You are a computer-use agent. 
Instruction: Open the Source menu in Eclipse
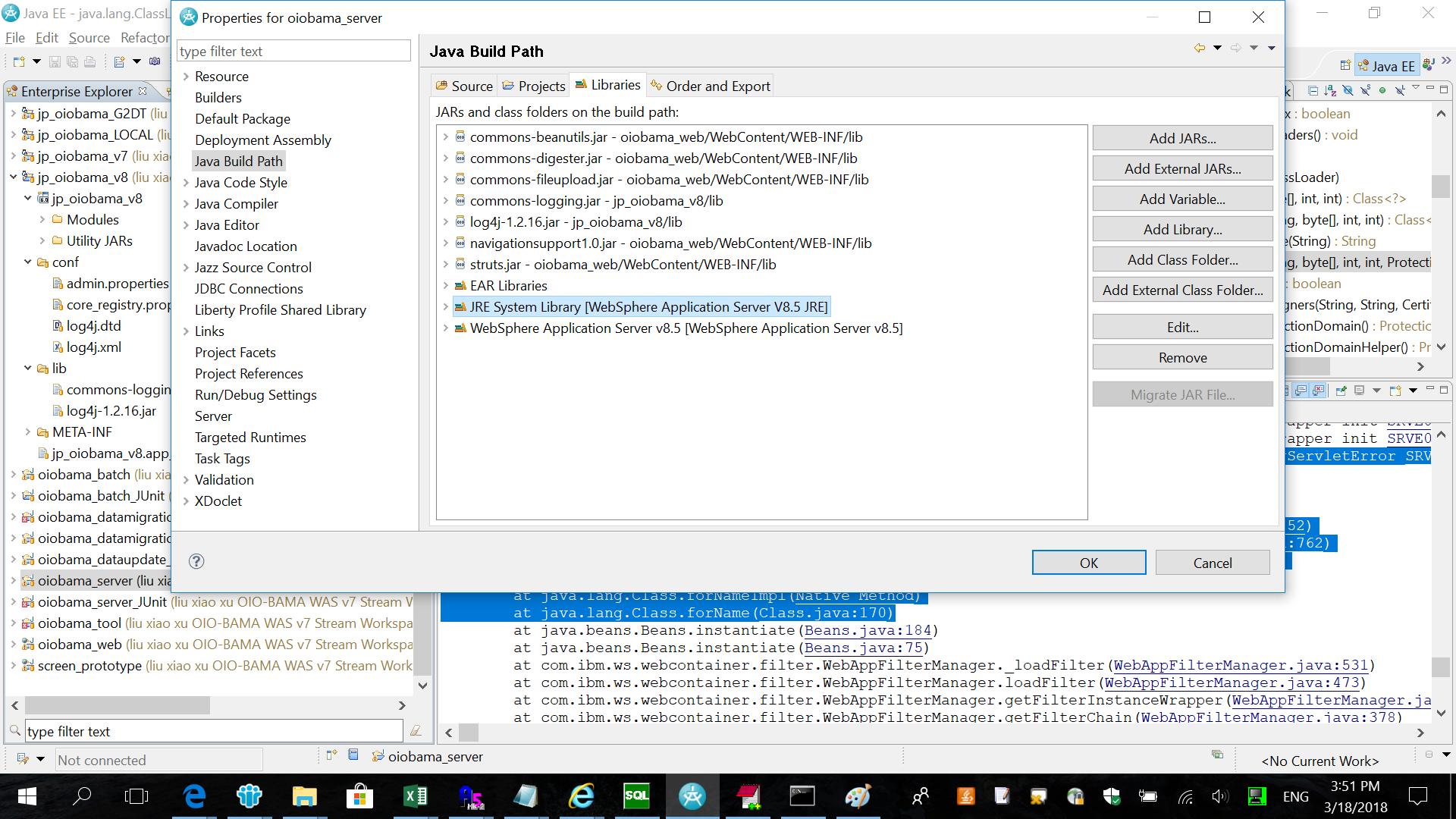[89, 38]
